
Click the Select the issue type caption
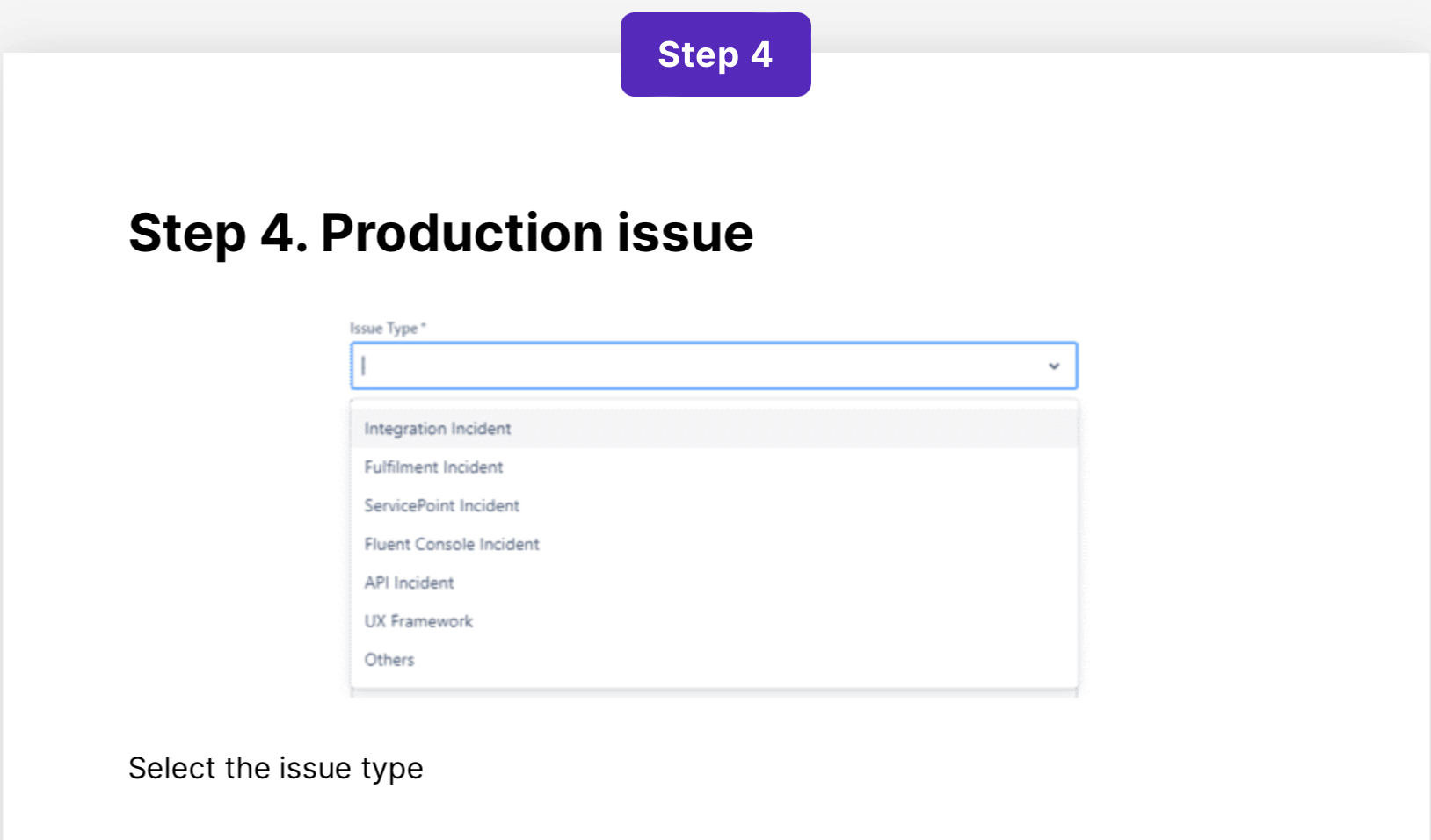click(275, 768)
